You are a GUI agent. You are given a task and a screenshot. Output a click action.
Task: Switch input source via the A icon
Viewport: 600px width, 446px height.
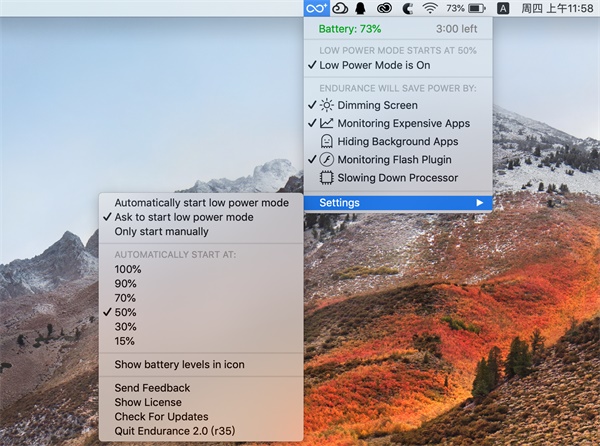coord(503,8)
